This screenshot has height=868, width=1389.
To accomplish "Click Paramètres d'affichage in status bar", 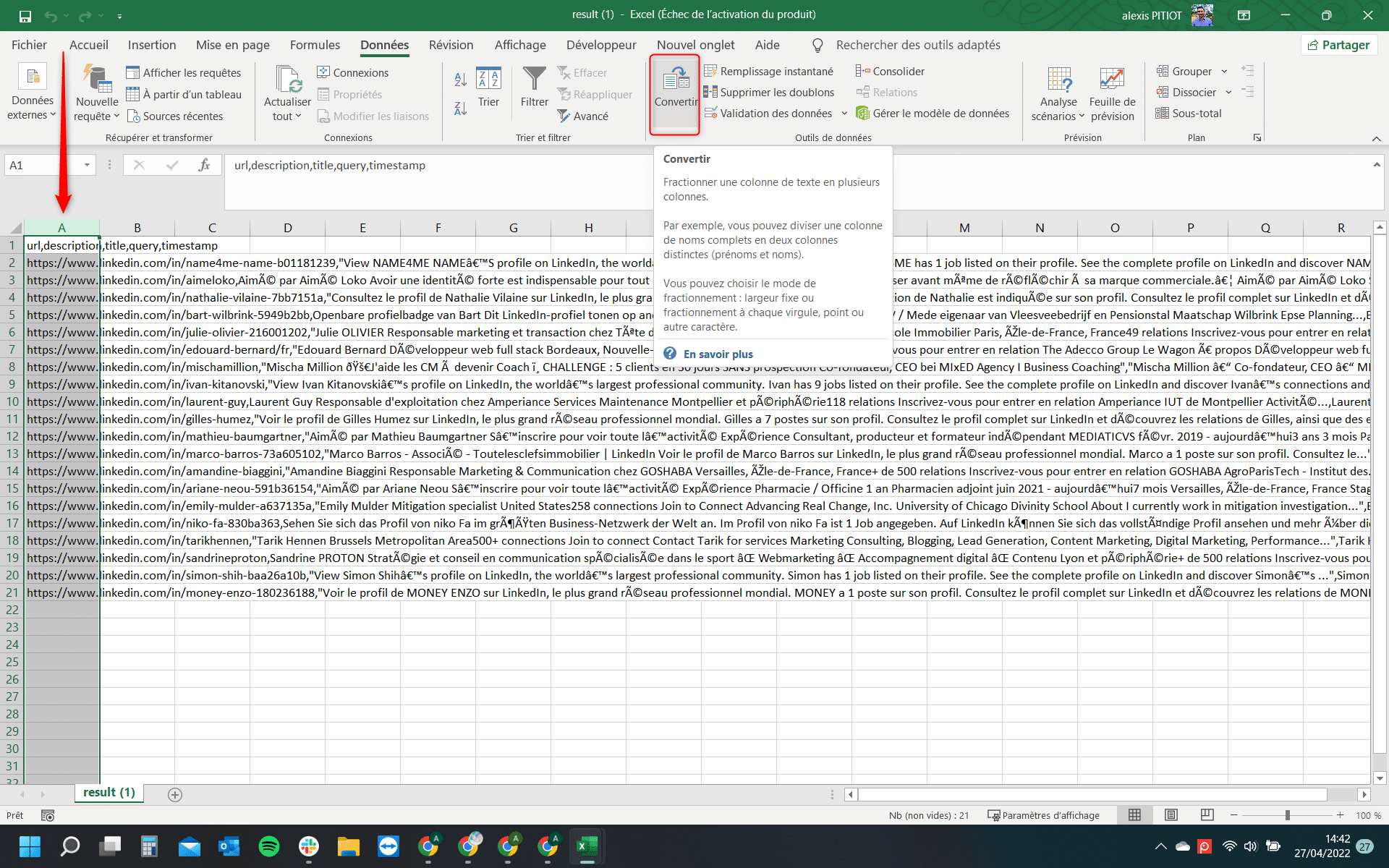I will coord(1043,815).
